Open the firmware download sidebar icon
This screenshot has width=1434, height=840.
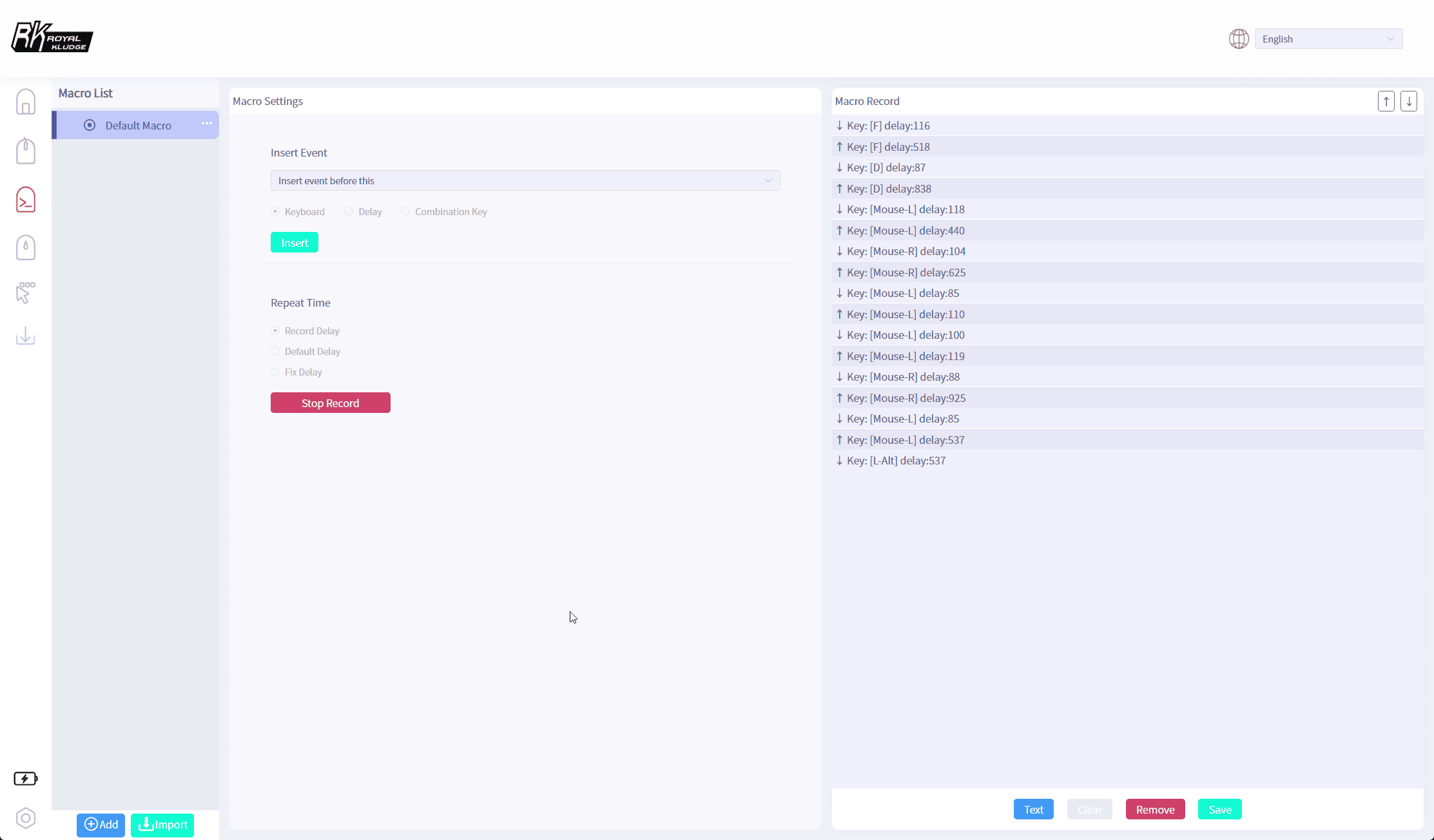pyautogui.click(x=26, y=336)
